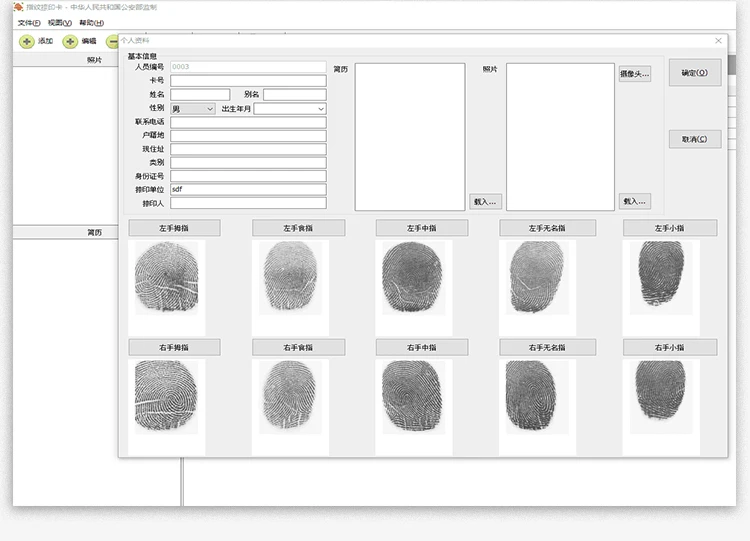The height and width of the screenshot is (541, 750).
Task: Click the 摄像头 camera button
Action: (x=635, y=74)
